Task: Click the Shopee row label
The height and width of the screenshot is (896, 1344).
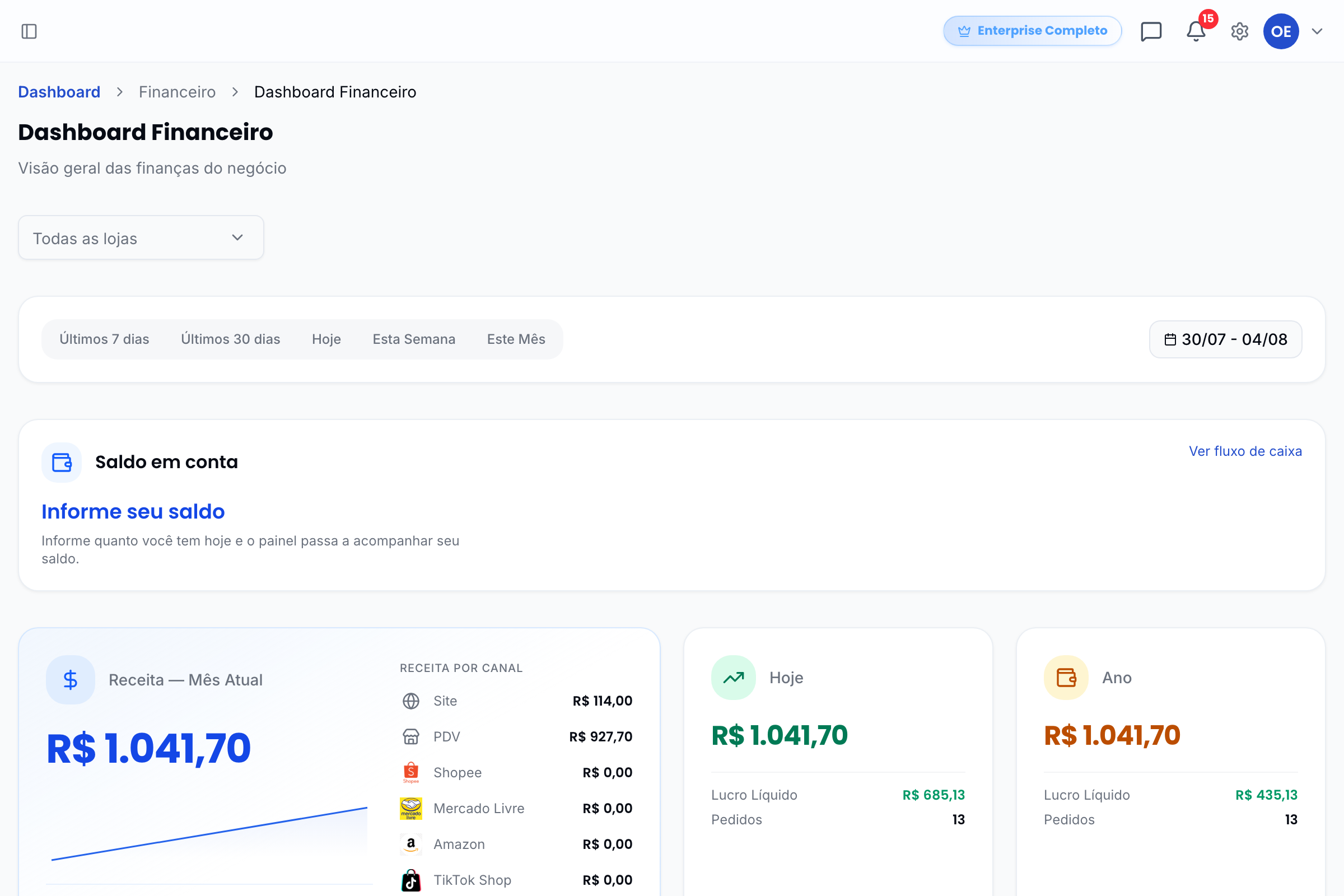Action: tap(458, 773)
